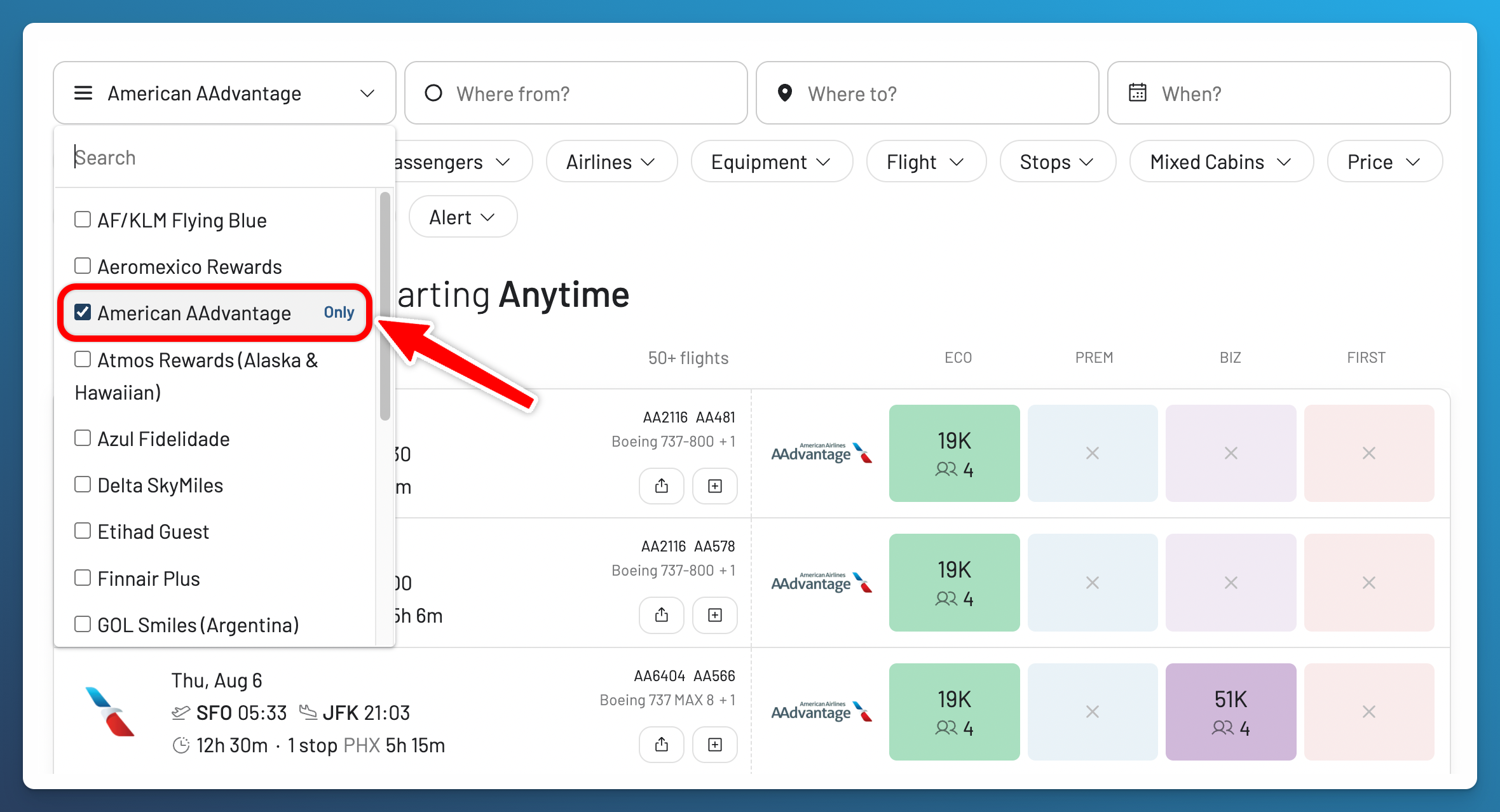Open the Mixed Cabins filter dropdown
1500x812 pixels.
(1221, 162)
